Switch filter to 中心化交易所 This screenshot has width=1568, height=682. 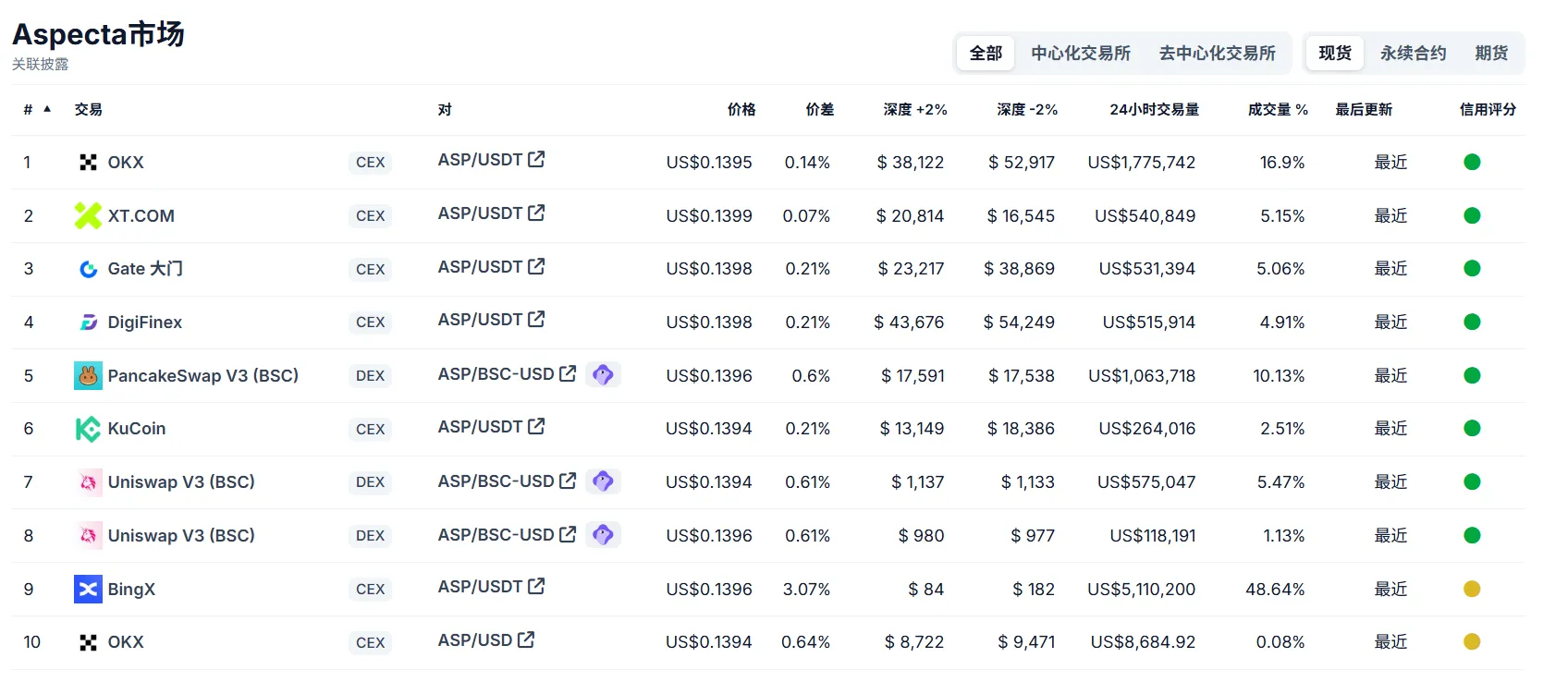(x=1081, y=54)
